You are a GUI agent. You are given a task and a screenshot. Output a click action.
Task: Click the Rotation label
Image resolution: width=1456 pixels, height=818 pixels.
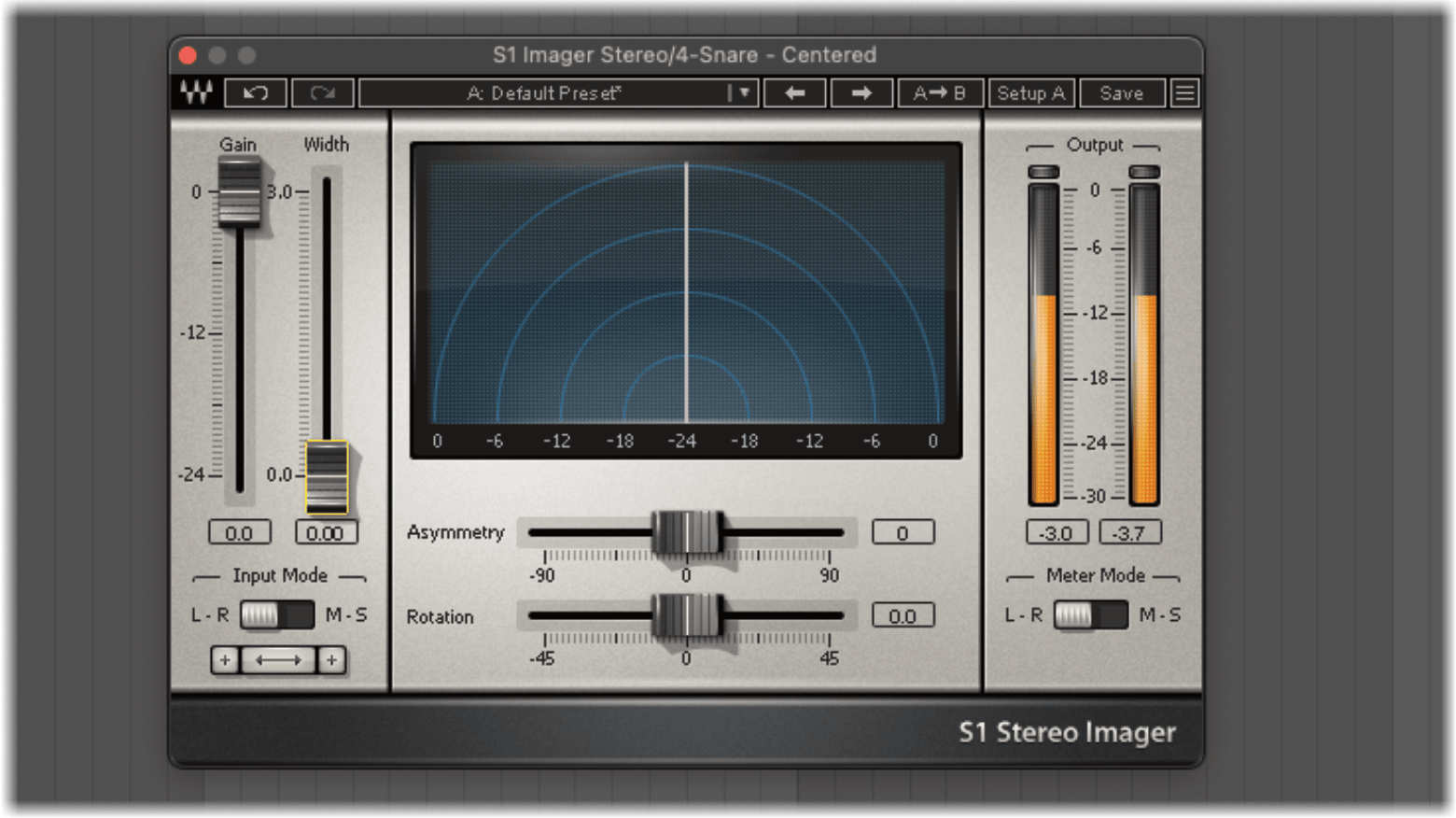coord(441,616)
